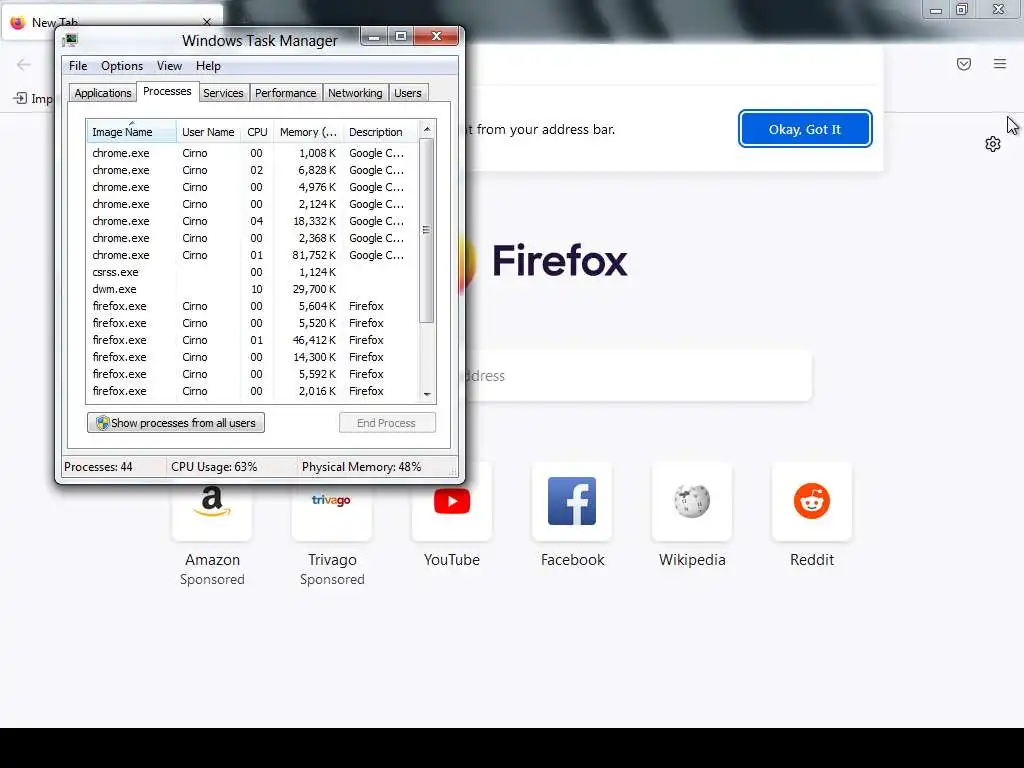The image size is (1024, 768).
Task: Click the Firefox search address field
Action: (x=637, y=376)
